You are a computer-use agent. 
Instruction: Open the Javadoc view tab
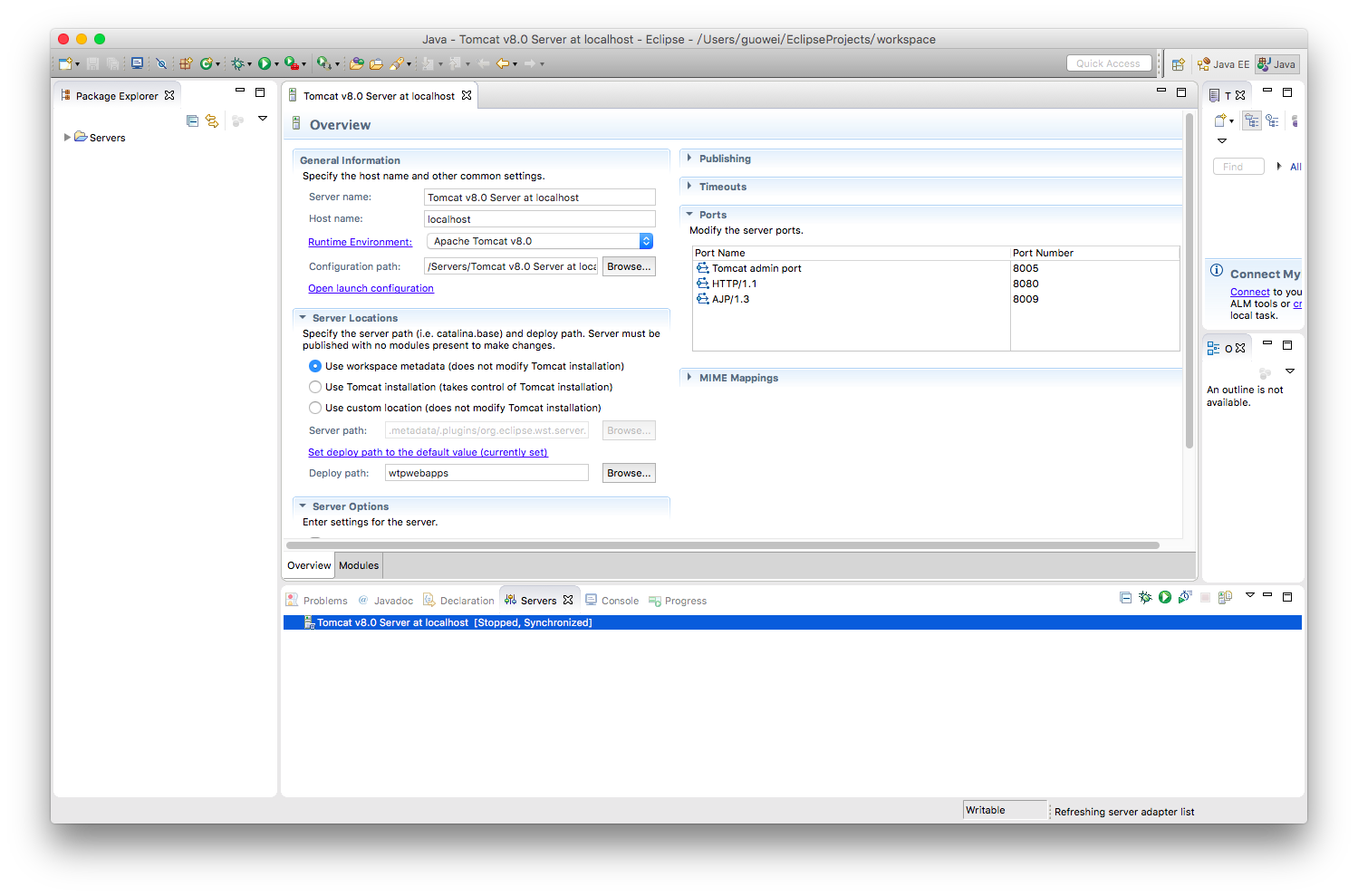tap(386, 601)
